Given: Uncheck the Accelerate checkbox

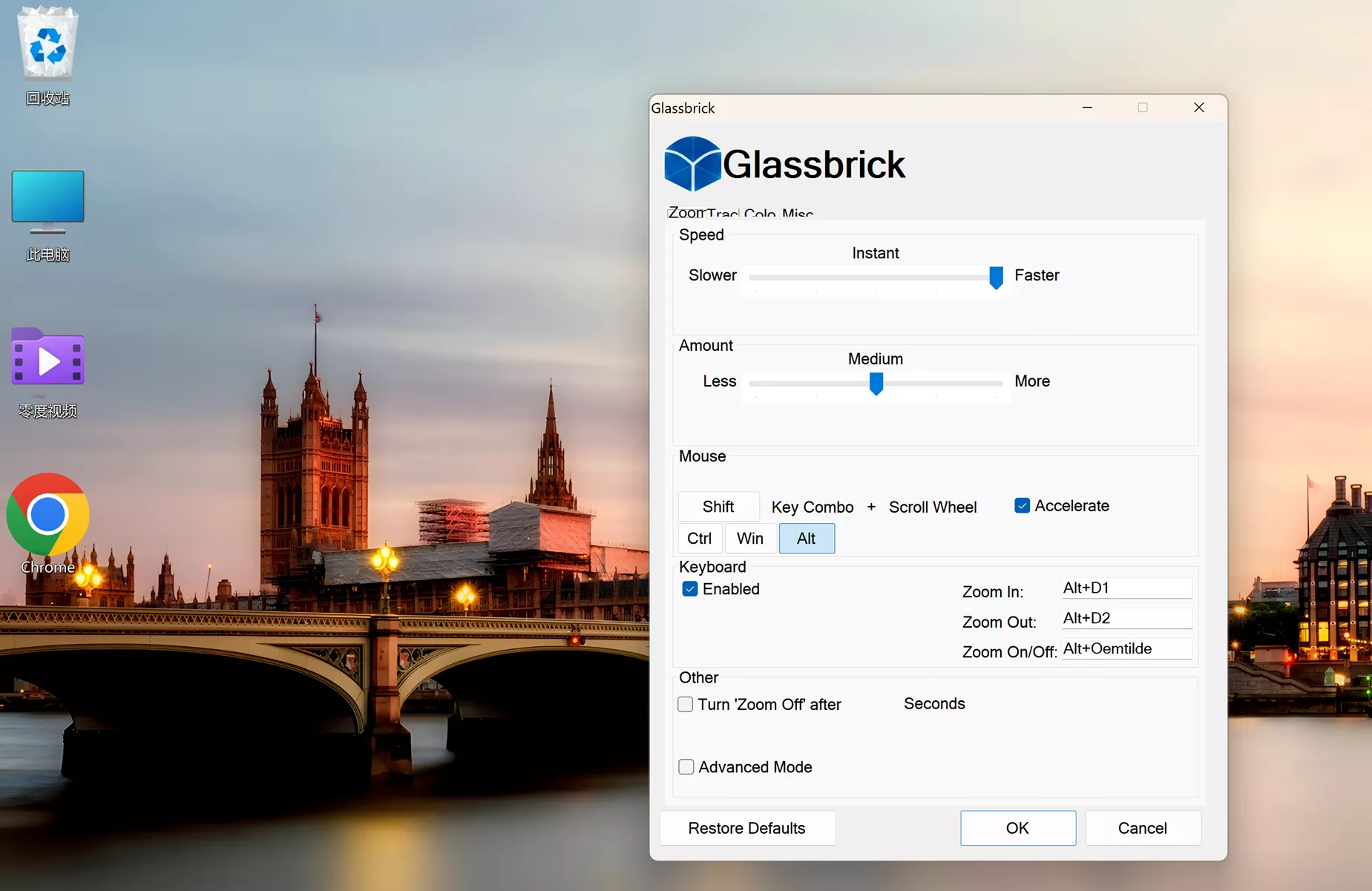Looking at the screenshot, I should 1022,506.
